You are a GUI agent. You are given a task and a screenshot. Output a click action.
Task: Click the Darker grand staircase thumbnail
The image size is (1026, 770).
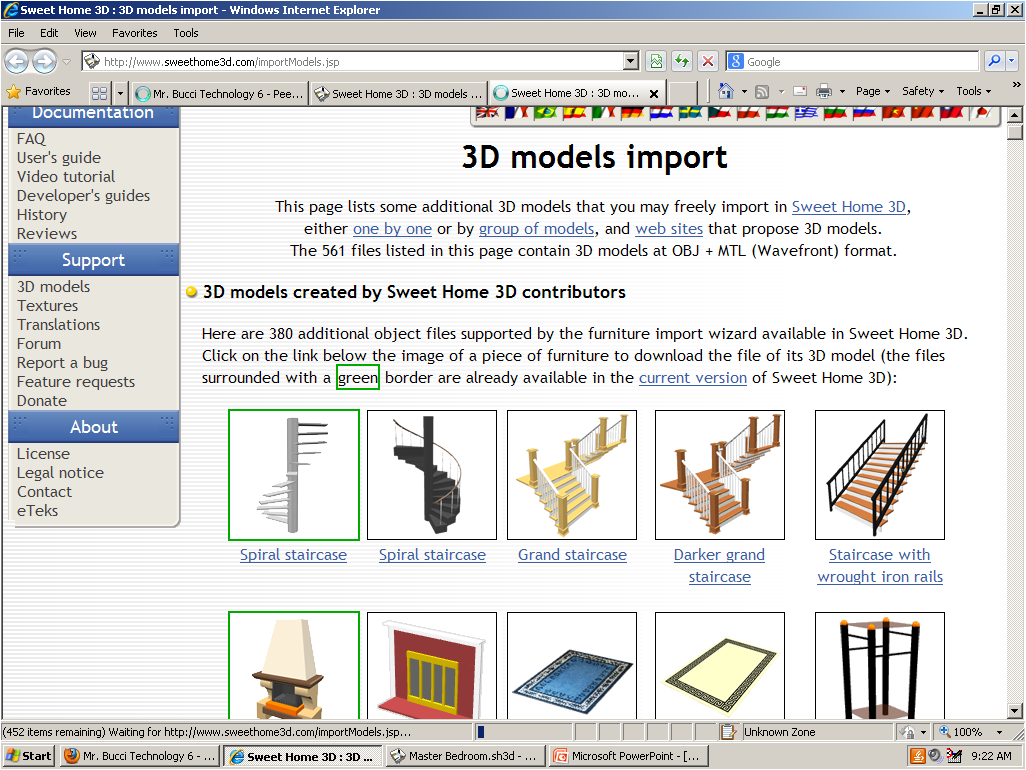pos(720,475)
